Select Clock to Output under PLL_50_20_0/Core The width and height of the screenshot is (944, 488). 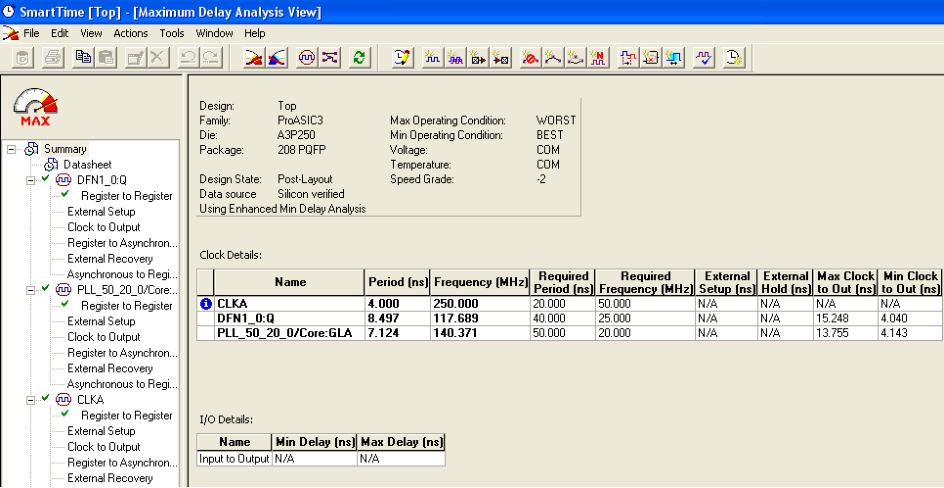(104, 337)
